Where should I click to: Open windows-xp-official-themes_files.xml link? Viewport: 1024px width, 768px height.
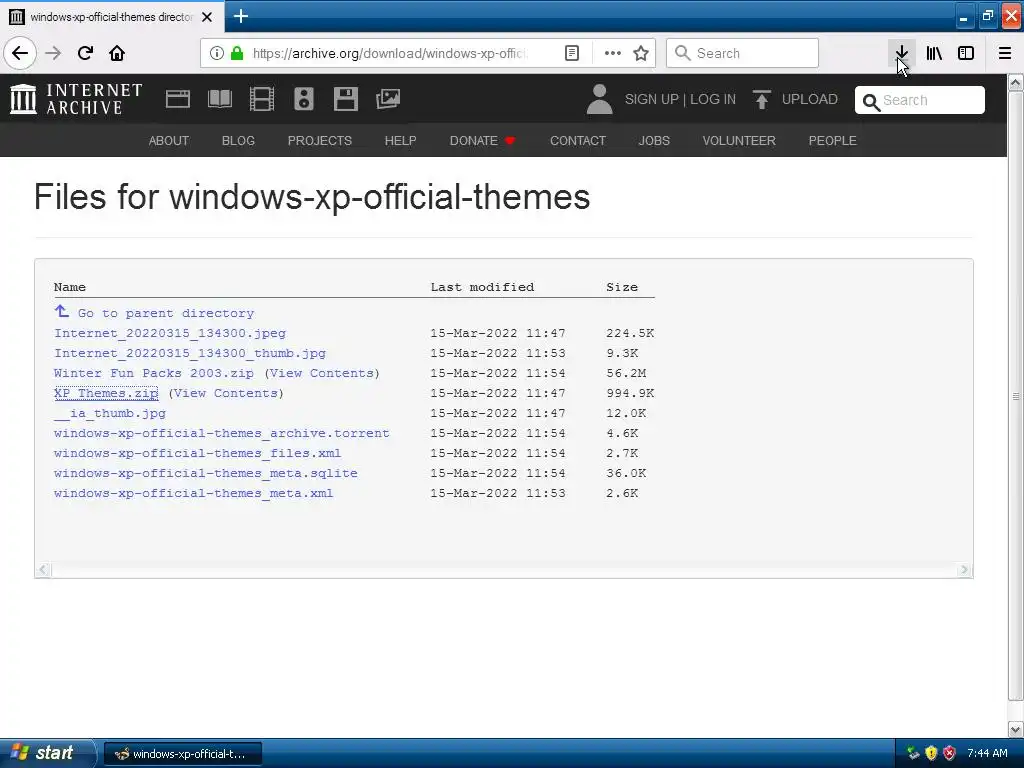pos(198,453)
